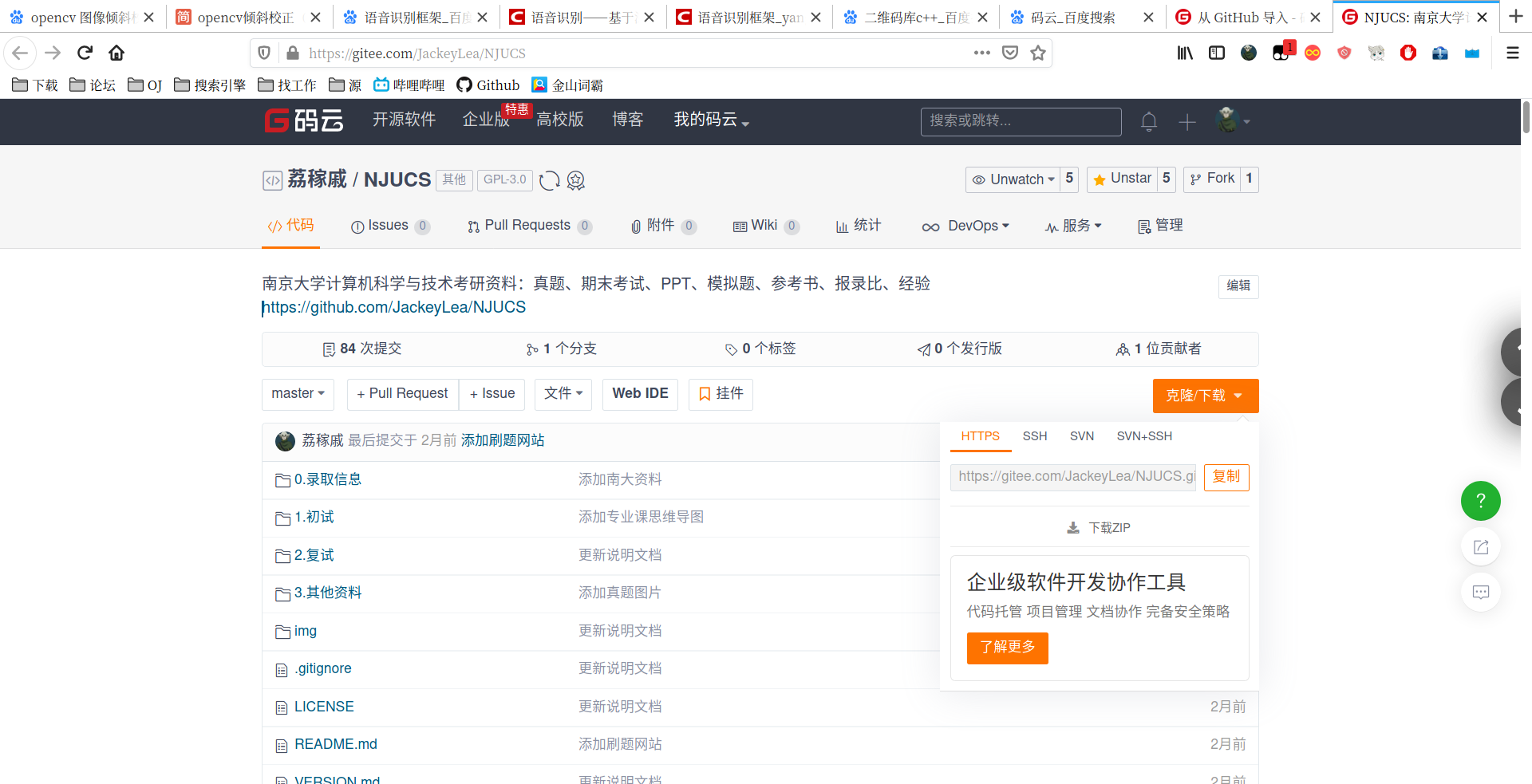Screen dimensions: 1532x784
Task: Expand the master branch dropdown
Action: (x=298, y=394)
